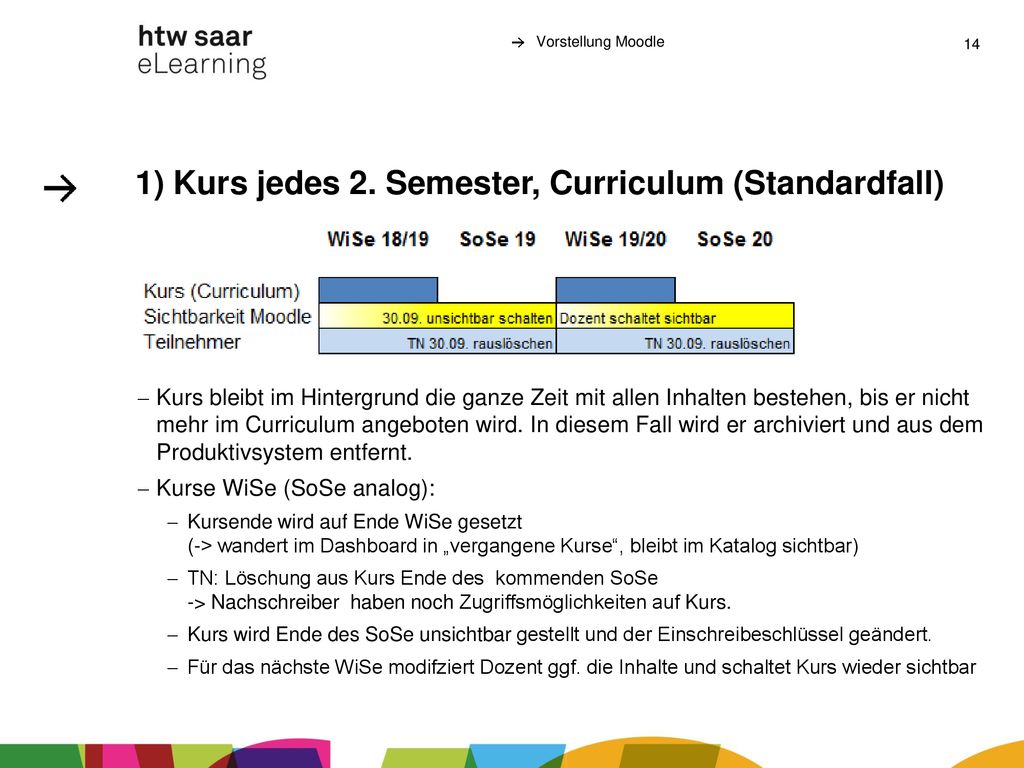Screen dimensions: 1024x768
Task: Click the bullet Kurse WiSe (SoSe analog)
Action: [295, 488]
